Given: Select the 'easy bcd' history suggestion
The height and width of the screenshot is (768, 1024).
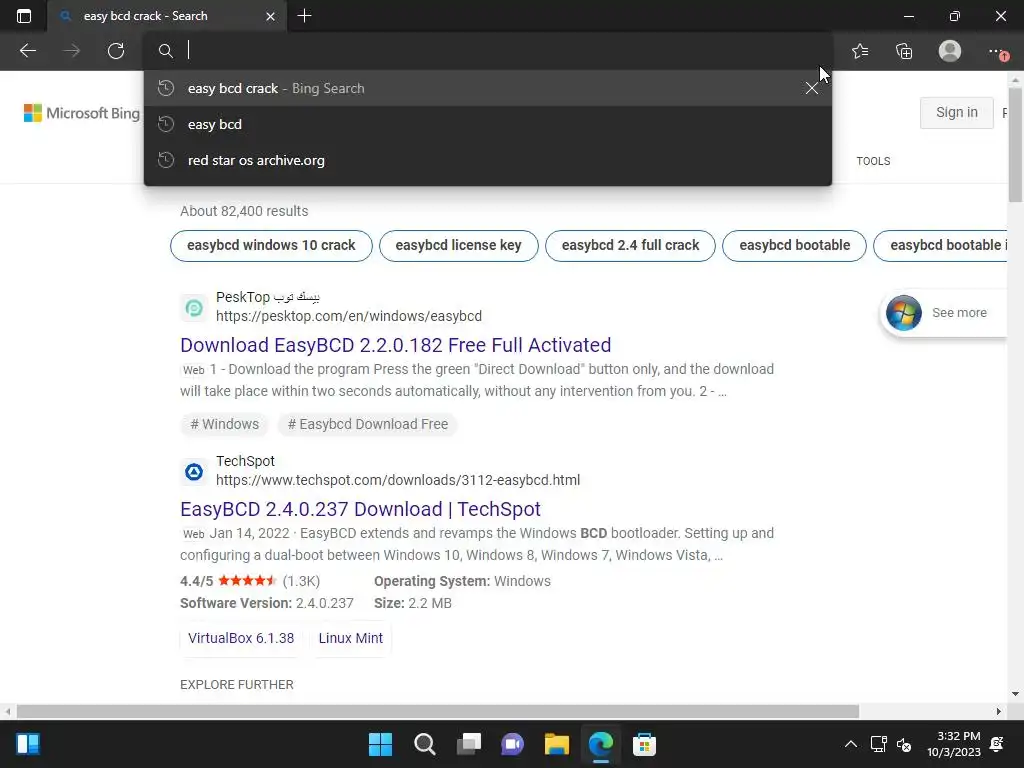Looking at the screenshot, I should tap(488, 124).
